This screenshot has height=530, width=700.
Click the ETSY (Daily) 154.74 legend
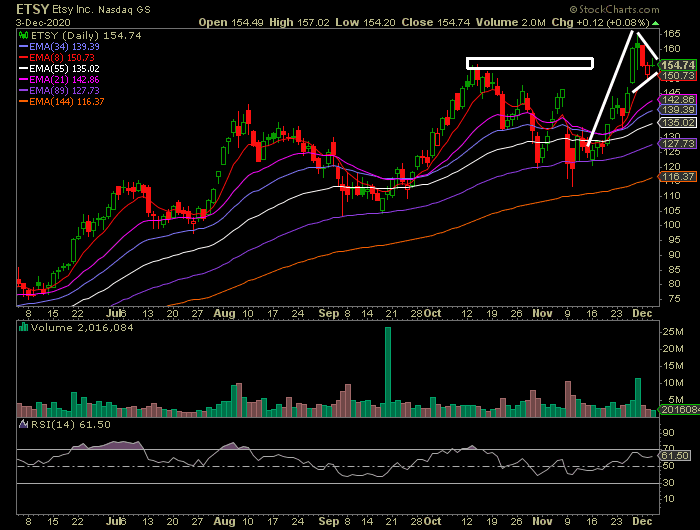click(85, 36)
